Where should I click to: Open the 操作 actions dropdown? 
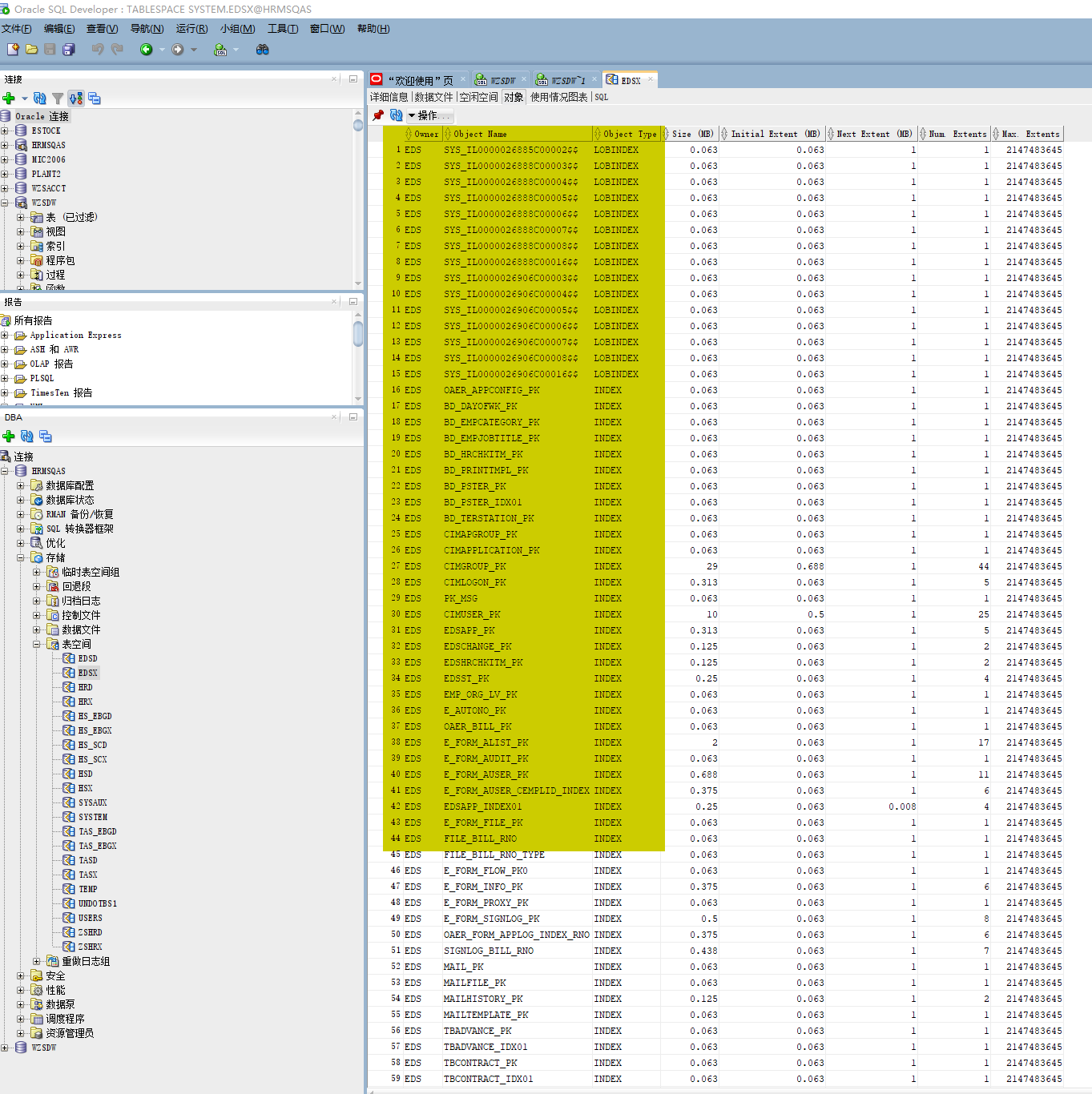pos(429,115)
